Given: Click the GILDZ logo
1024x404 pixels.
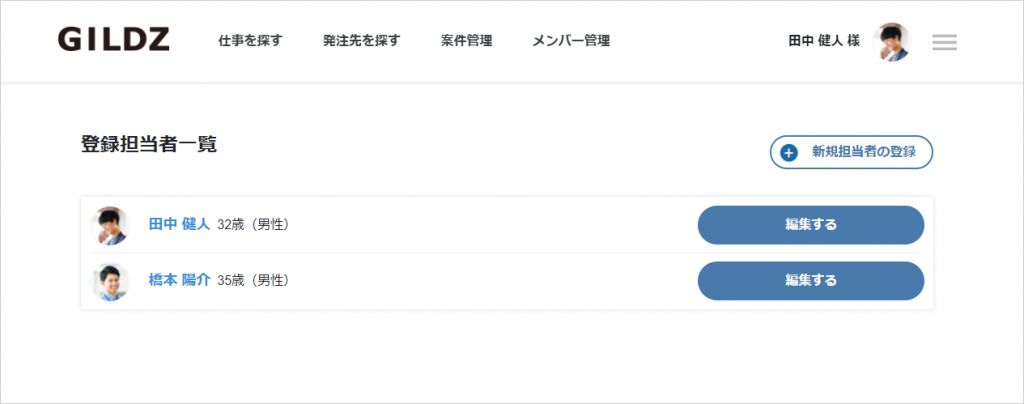Looking at the screenshot, I should click(x=114, y=40).
